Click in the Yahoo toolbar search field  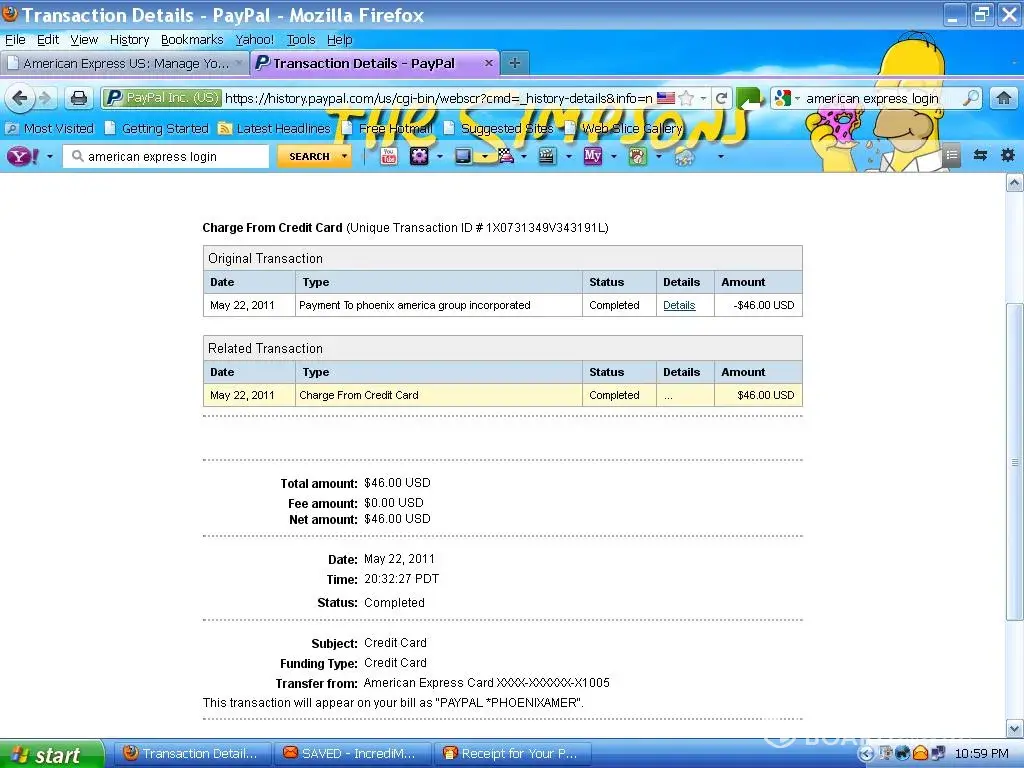click(170, 156)
